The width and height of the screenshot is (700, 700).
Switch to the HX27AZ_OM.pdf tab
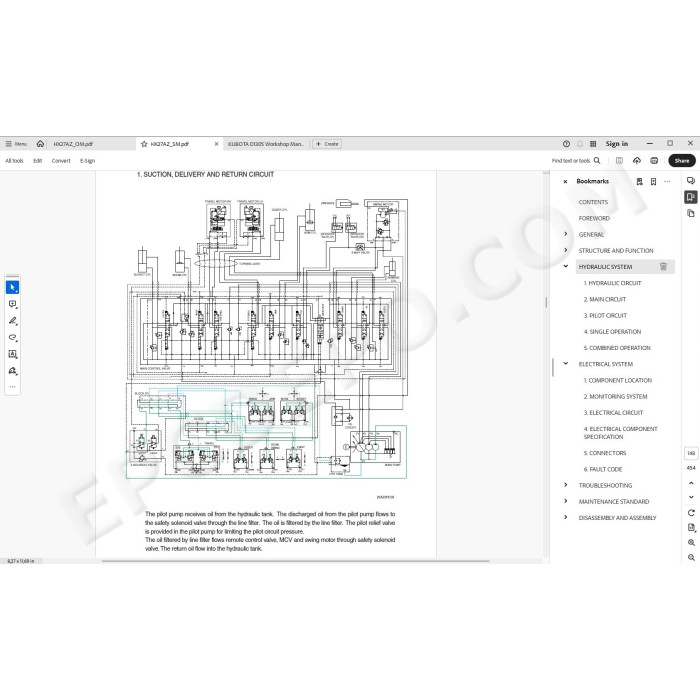pos(73,144)
